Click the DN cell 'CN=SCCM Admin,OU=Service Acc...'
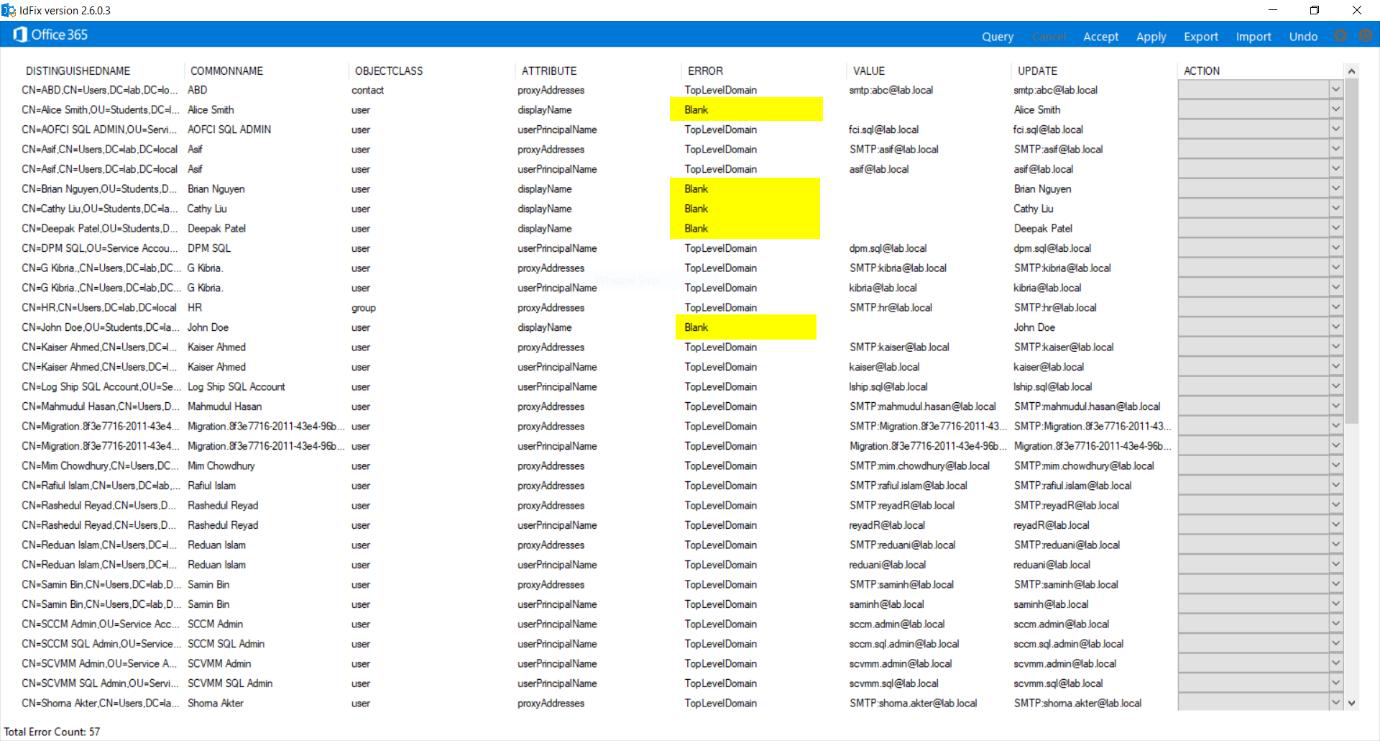 coord(100,624)
